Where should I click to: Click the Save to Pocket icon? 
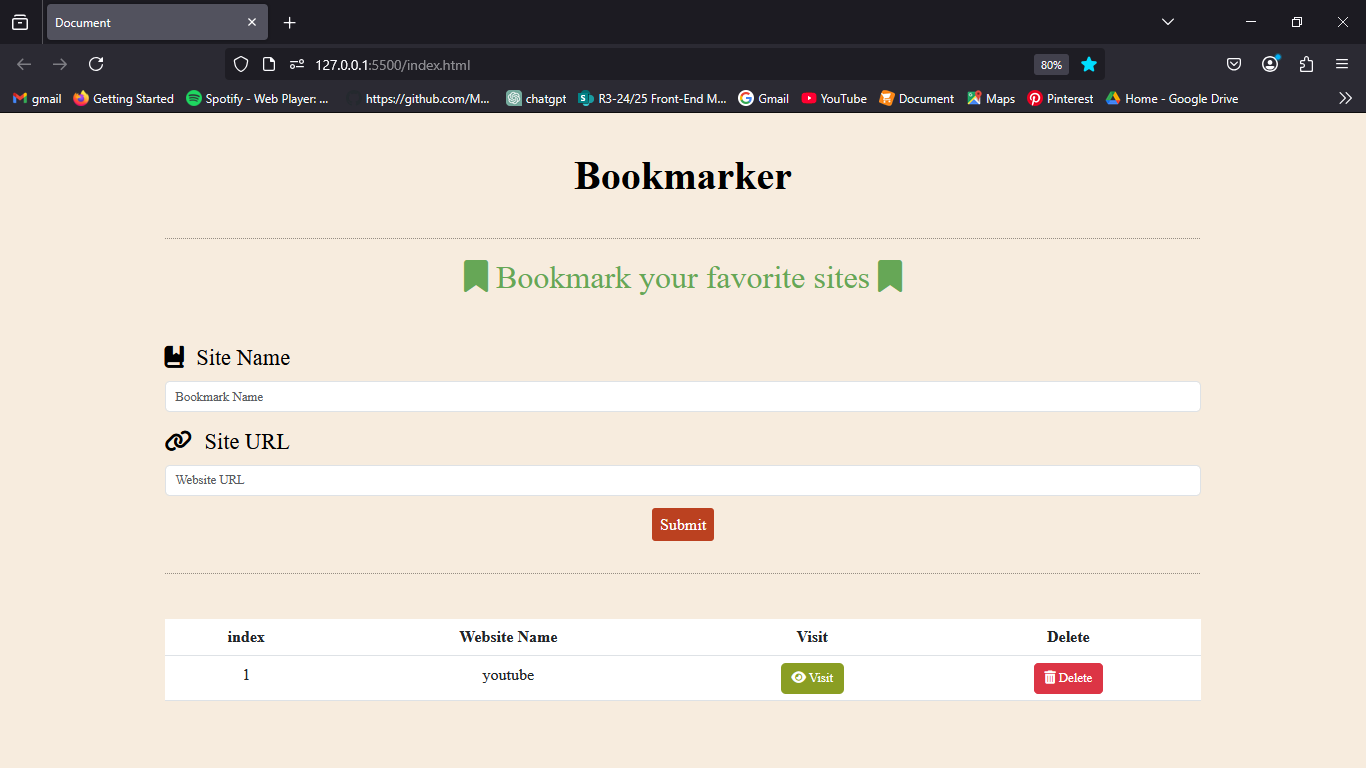point(1234,64)
